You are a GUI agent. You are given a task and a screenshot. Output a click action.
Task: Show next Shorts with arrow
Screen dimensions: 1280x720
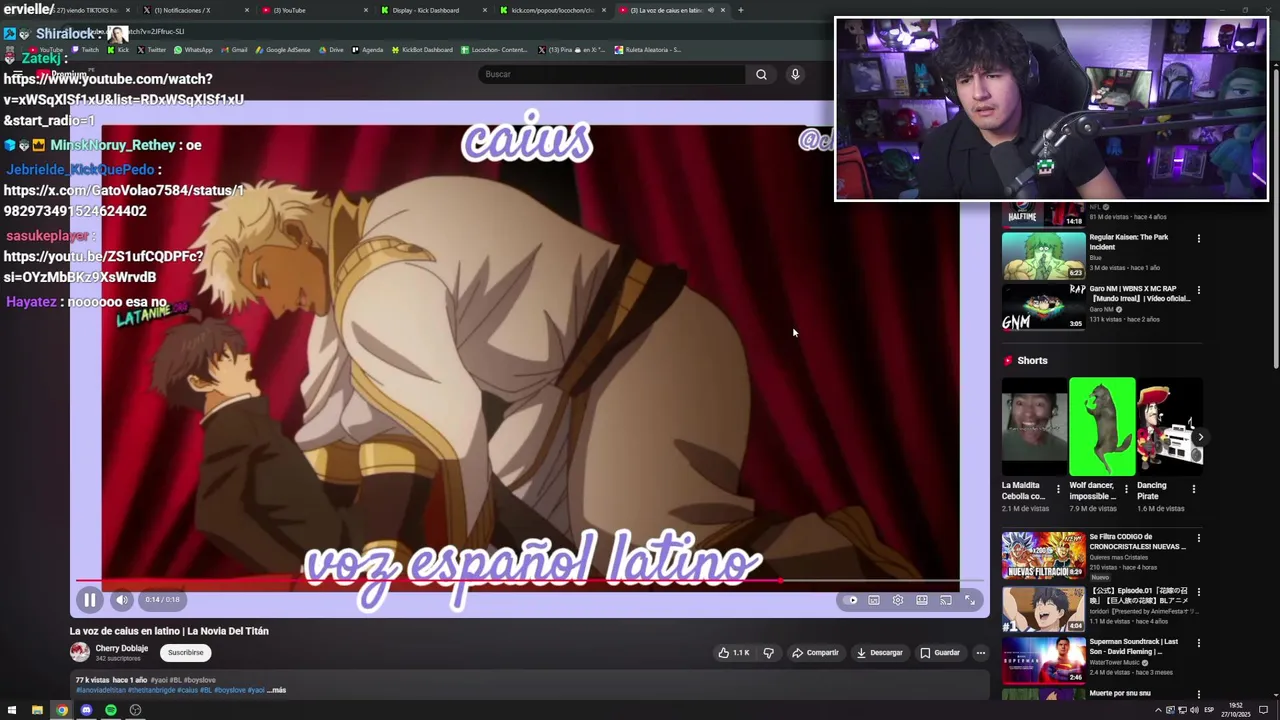pos(1200,437)
